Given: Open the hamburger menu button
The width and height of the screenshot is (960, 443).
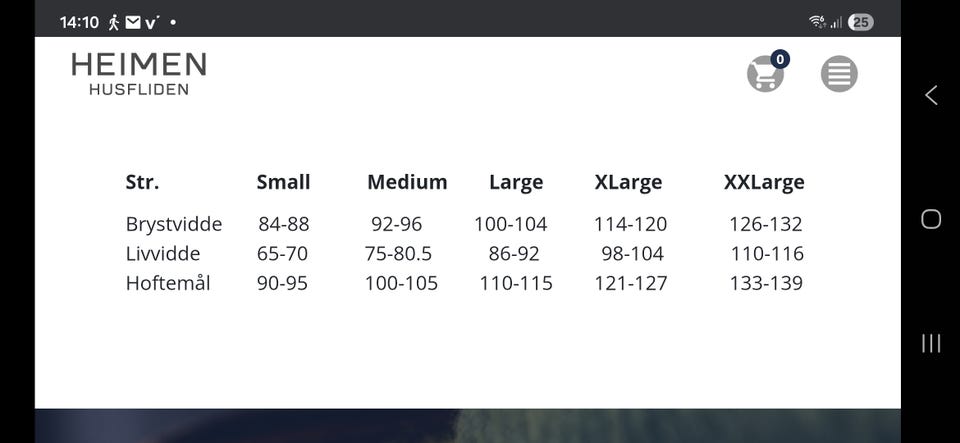Looking at the screenshot, I should (839, 74).
